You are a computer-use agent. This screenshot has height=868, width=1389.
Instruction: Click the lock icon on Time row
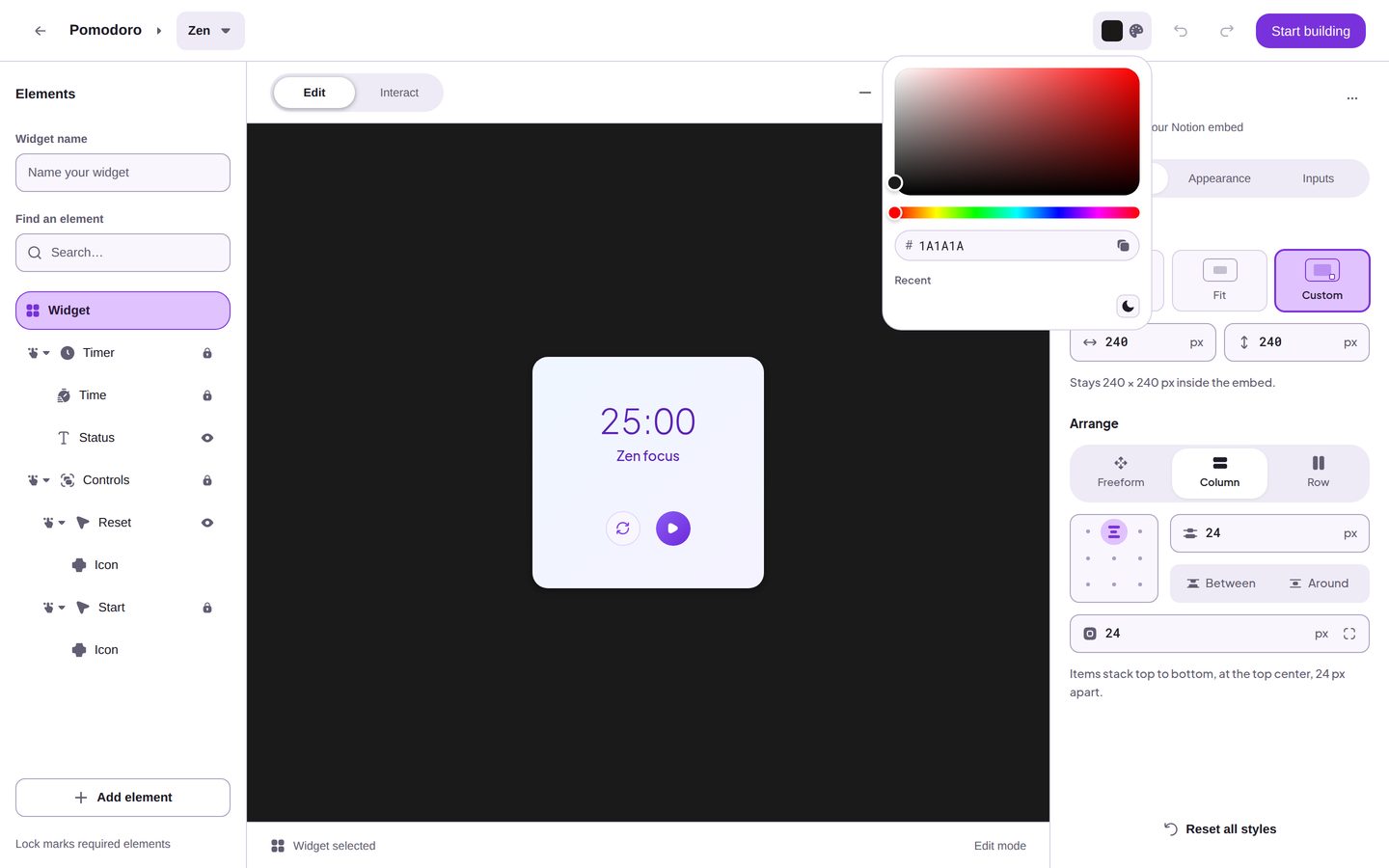pyautogui.click(x=207, y=395)
